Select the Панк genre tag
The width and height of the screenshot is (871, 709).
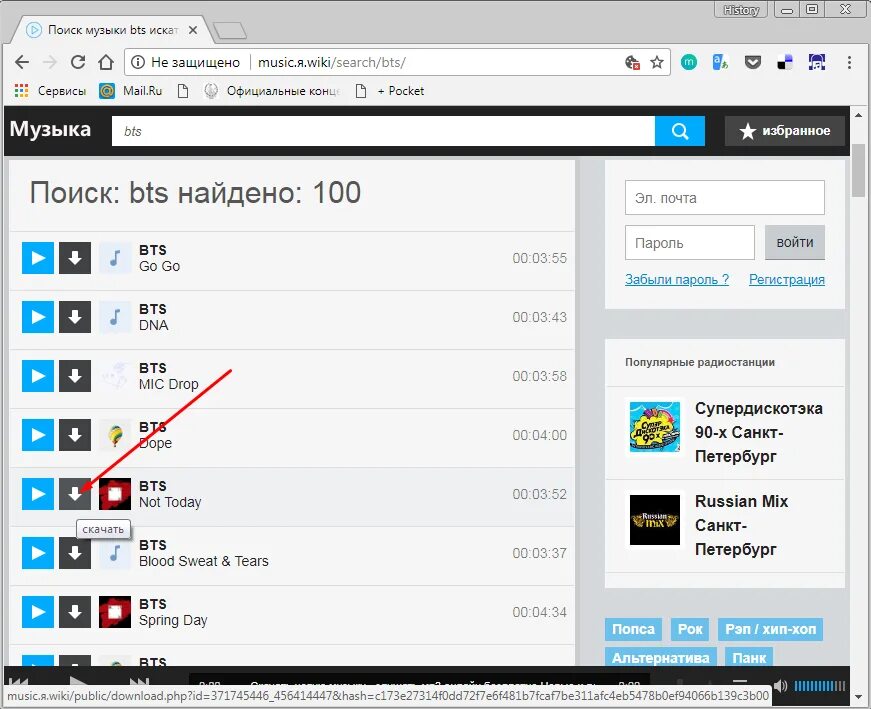click(749, 657)
